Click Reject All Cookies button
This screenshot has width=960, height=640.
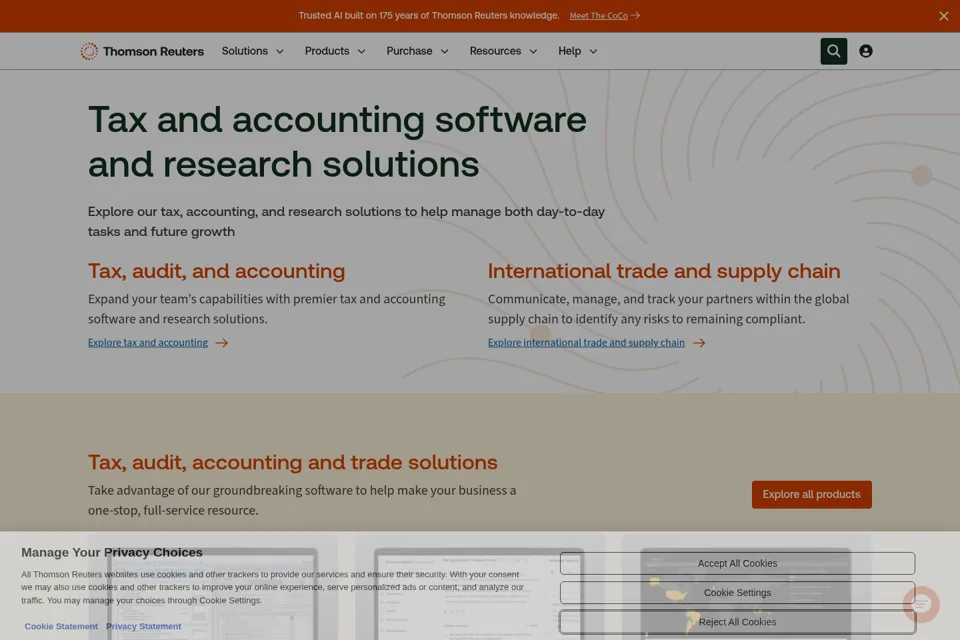[x=737, y=622]
